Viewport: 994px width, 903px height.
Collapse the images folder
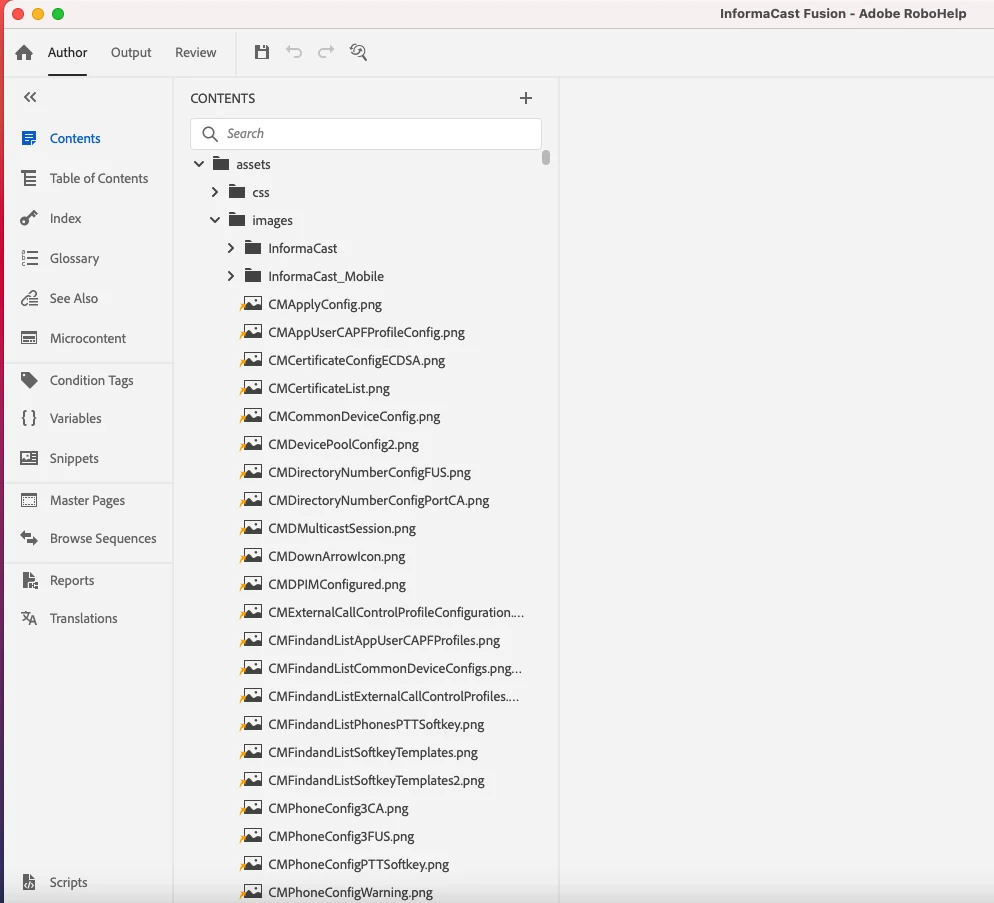(x=215, y=220)
